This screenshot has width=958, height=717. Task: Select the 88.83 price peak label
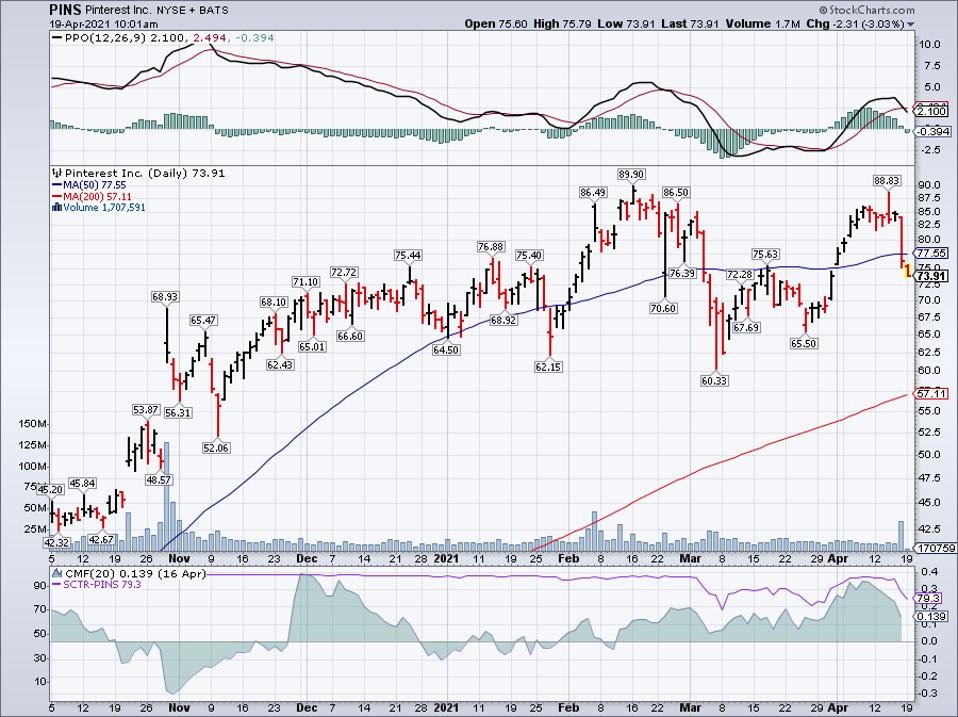[887, 180]
